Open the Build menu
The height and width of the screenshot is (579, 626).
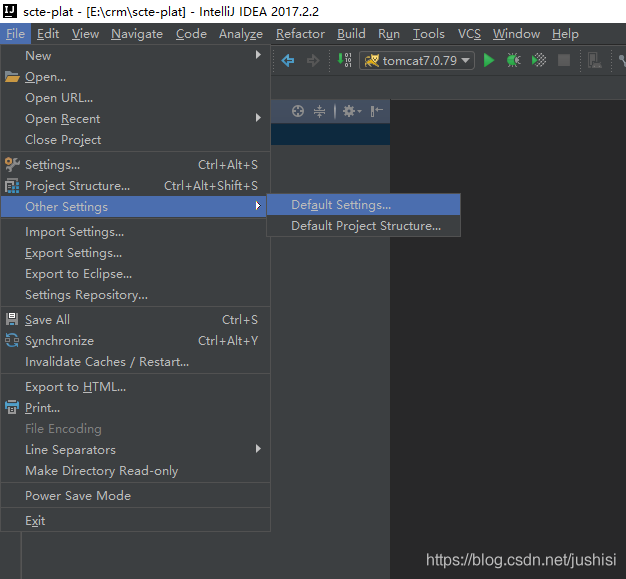coord(351,34)
